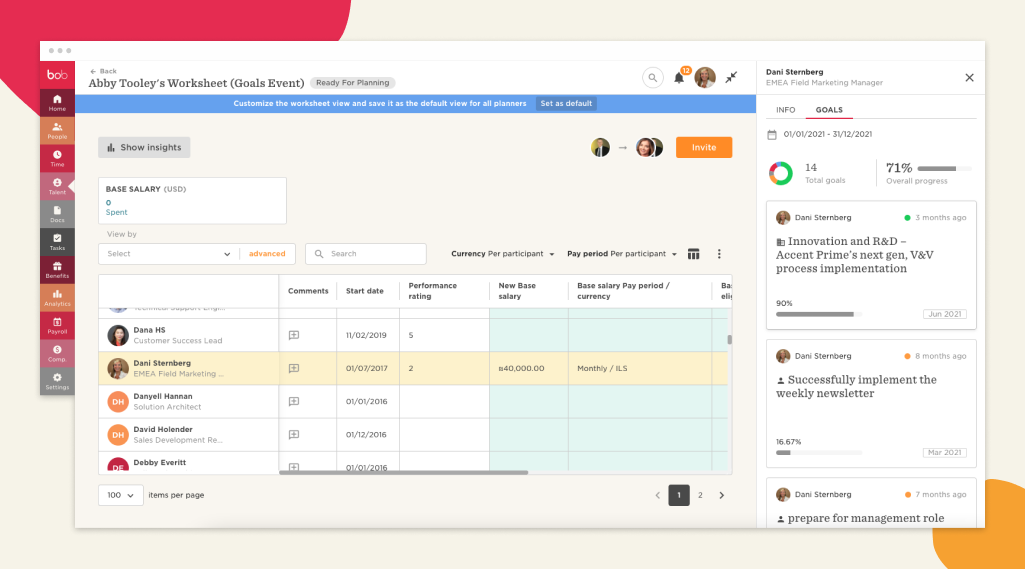Click the 71% overall progress bar
The height and width of the screenshot is (569, 1025).
(944, 169)
